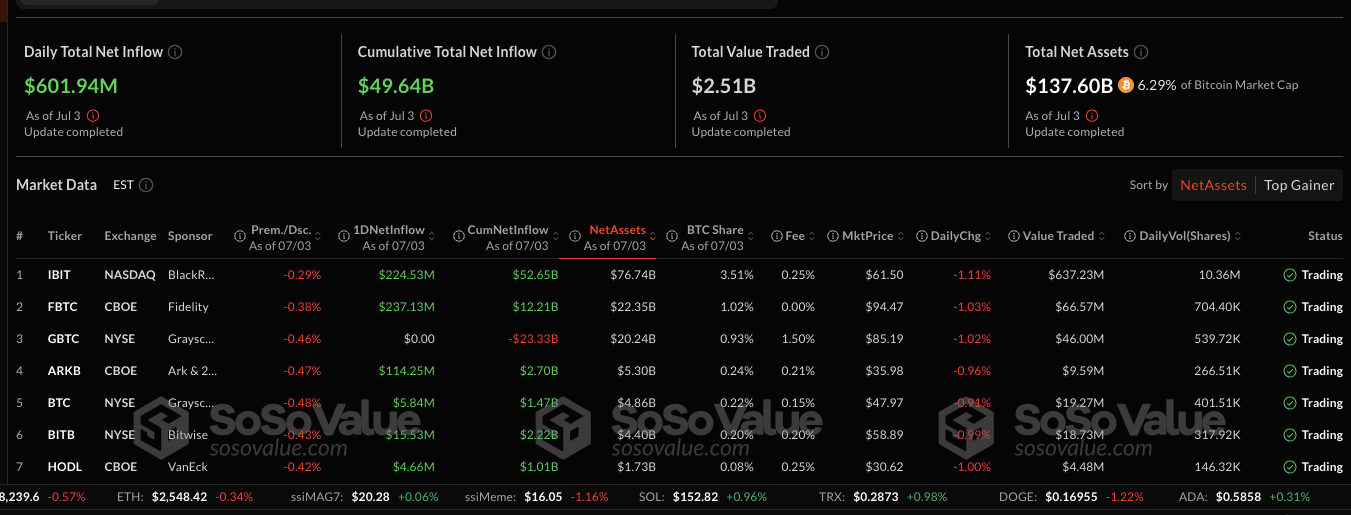Click red alert icon under Cumulative Total Net Inflow
1351x515 pixels.
pyautogui.click(x=427, y=116)
